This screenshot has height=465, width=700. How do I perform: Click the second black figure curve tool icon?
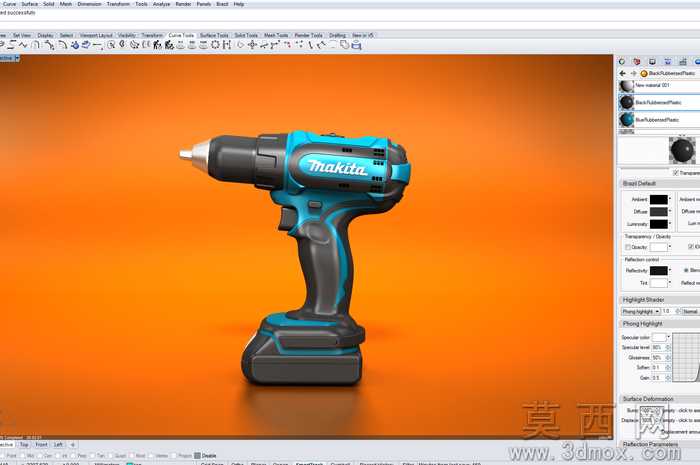169,45
